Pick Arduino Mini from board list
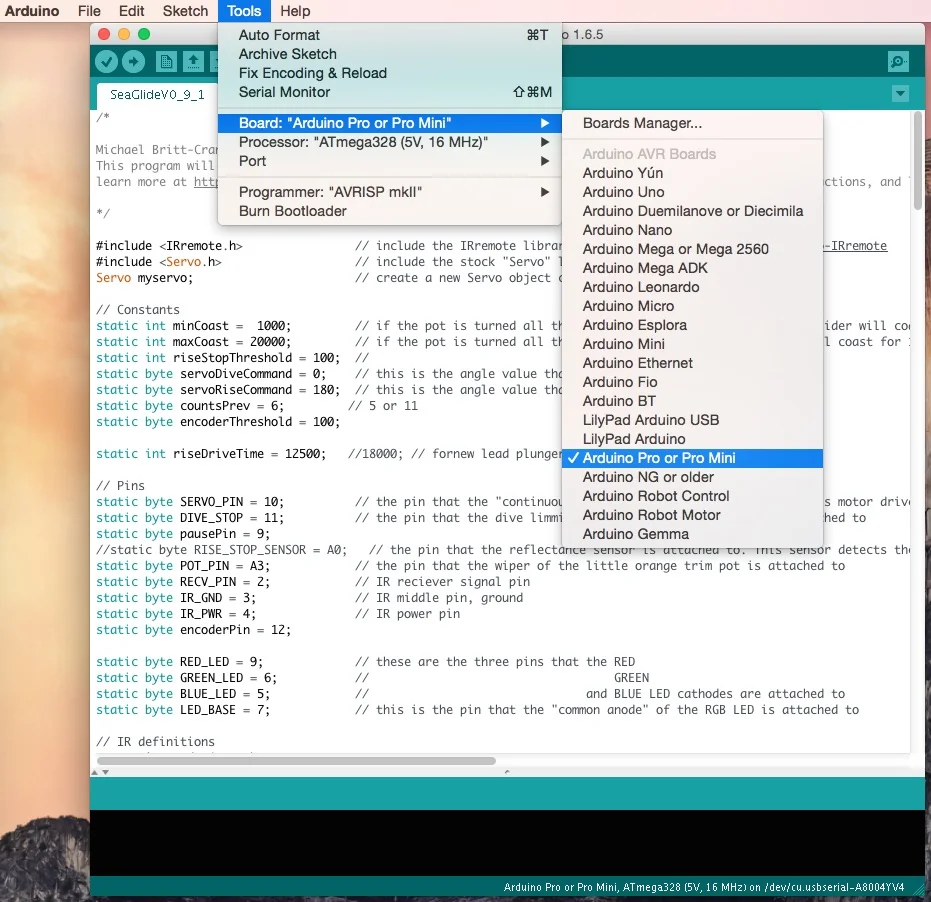This screenshot has height=902, width=931. (692, 344)
